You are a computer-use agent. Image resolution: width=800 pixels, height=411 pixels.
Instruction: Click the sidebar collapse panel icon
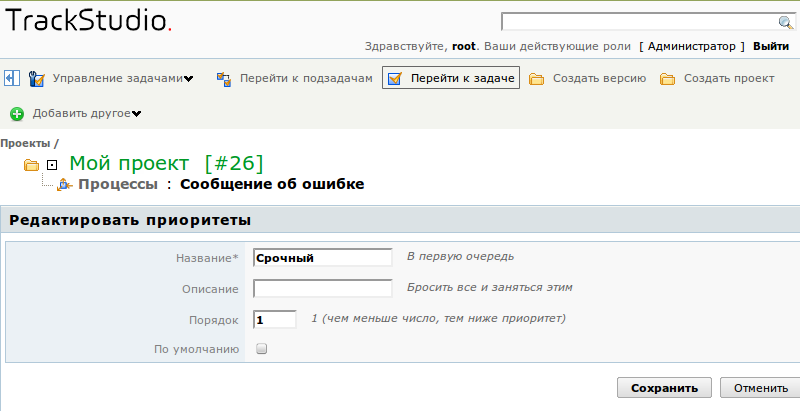[11, 78]
